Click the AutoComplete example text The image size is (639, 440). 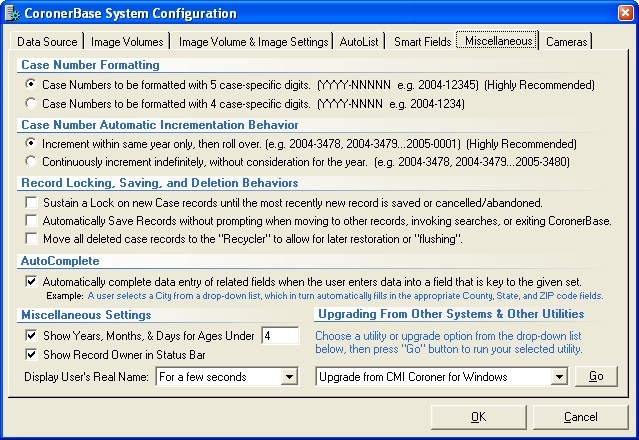click(x=325, y=296)
